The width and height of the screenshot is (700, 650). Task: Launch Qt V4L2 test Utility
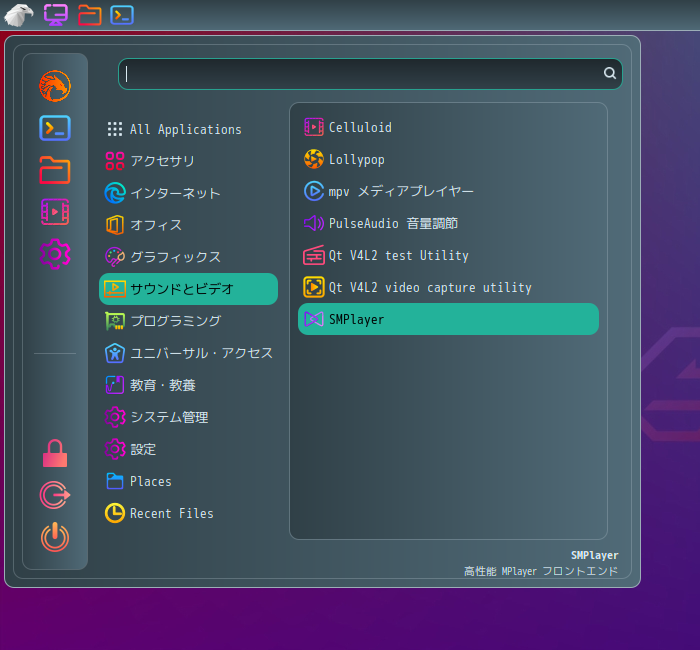point(448,255)
